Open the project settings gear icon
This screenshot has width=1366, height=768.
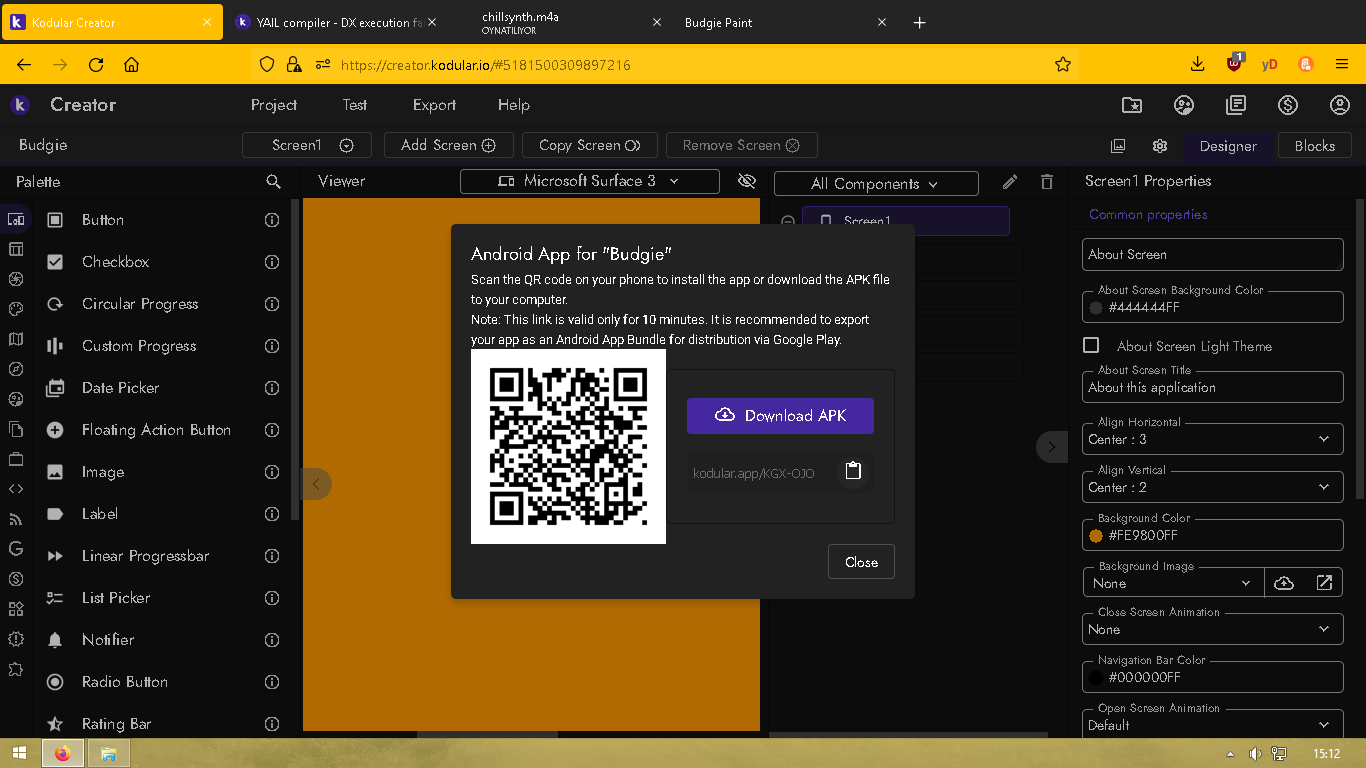(x=1160, y=146)
